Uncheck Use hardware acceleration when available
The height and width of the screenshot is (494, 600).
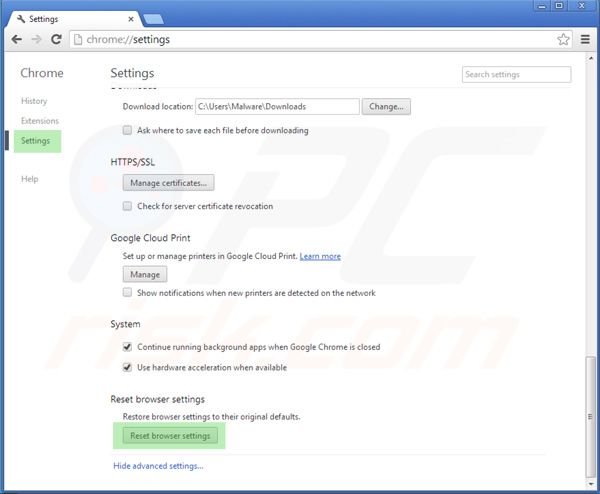pos(127,367)
